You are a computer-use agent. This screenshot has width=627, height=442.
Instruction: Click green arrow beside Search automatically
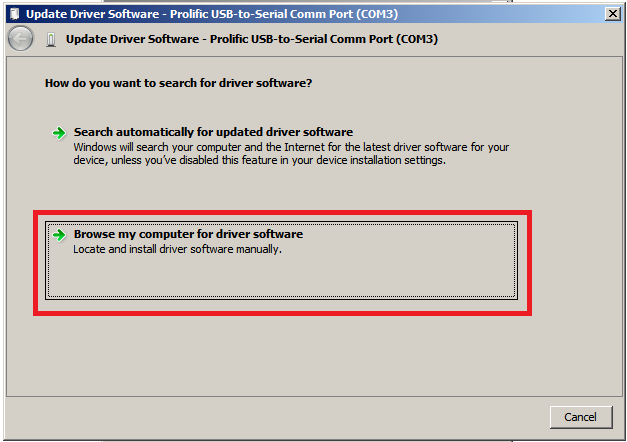coord(59,133)
